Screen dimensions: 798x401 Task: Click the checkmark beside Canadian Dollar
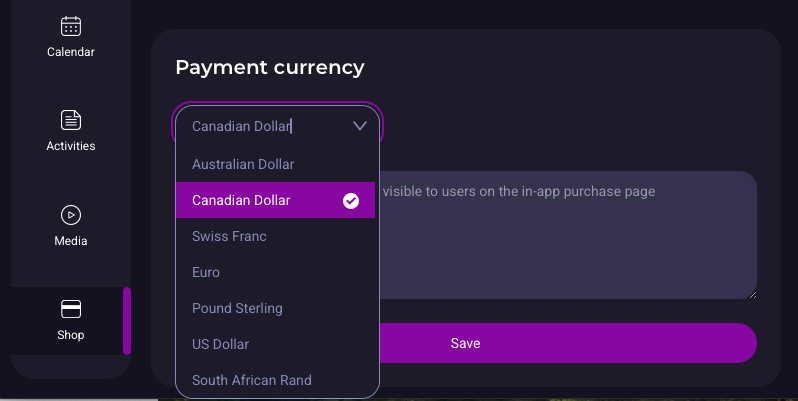click(351, 200)
